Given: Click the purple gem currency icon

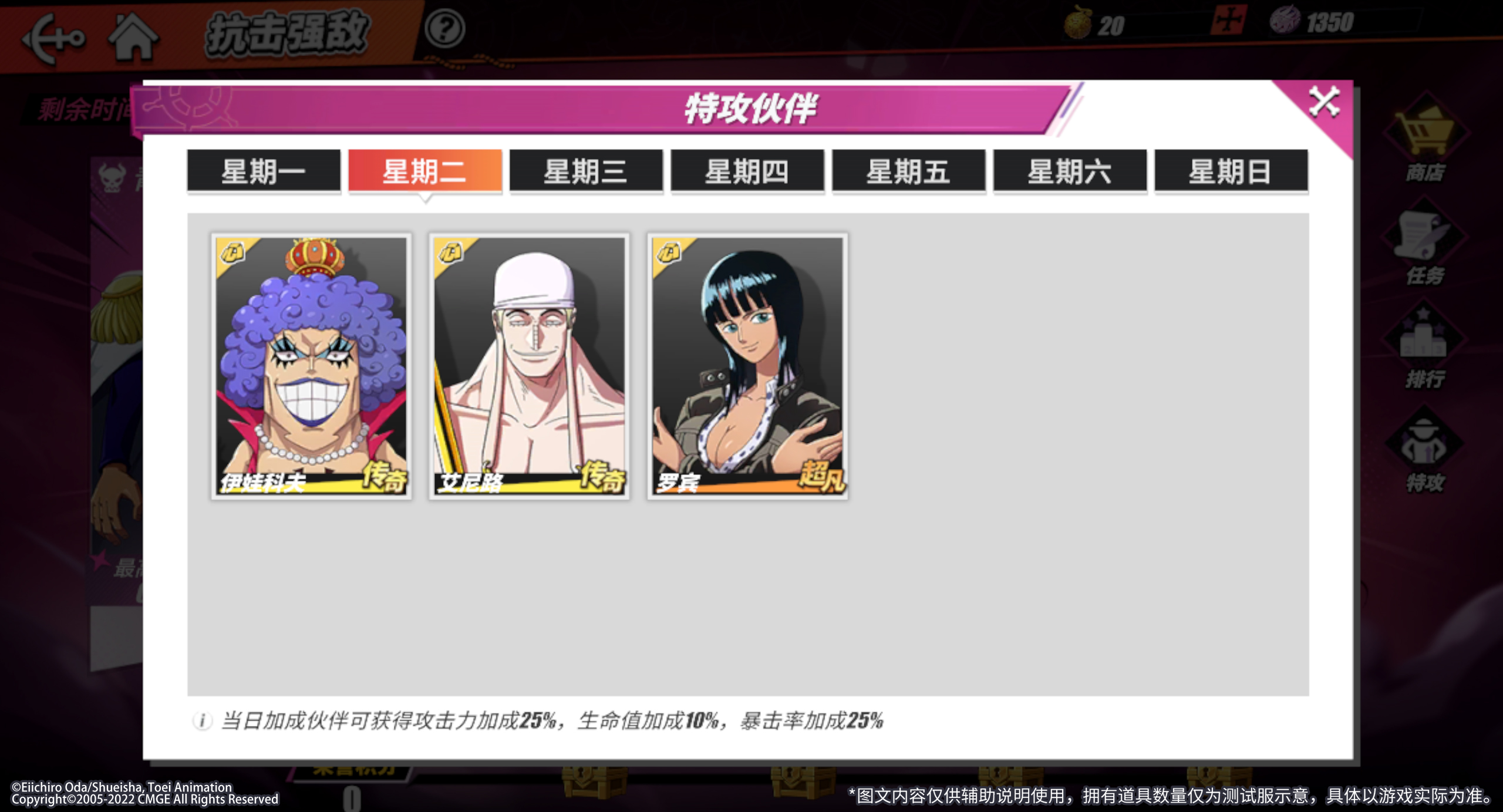Looking at the screenshot, I should click(1285, 20).
